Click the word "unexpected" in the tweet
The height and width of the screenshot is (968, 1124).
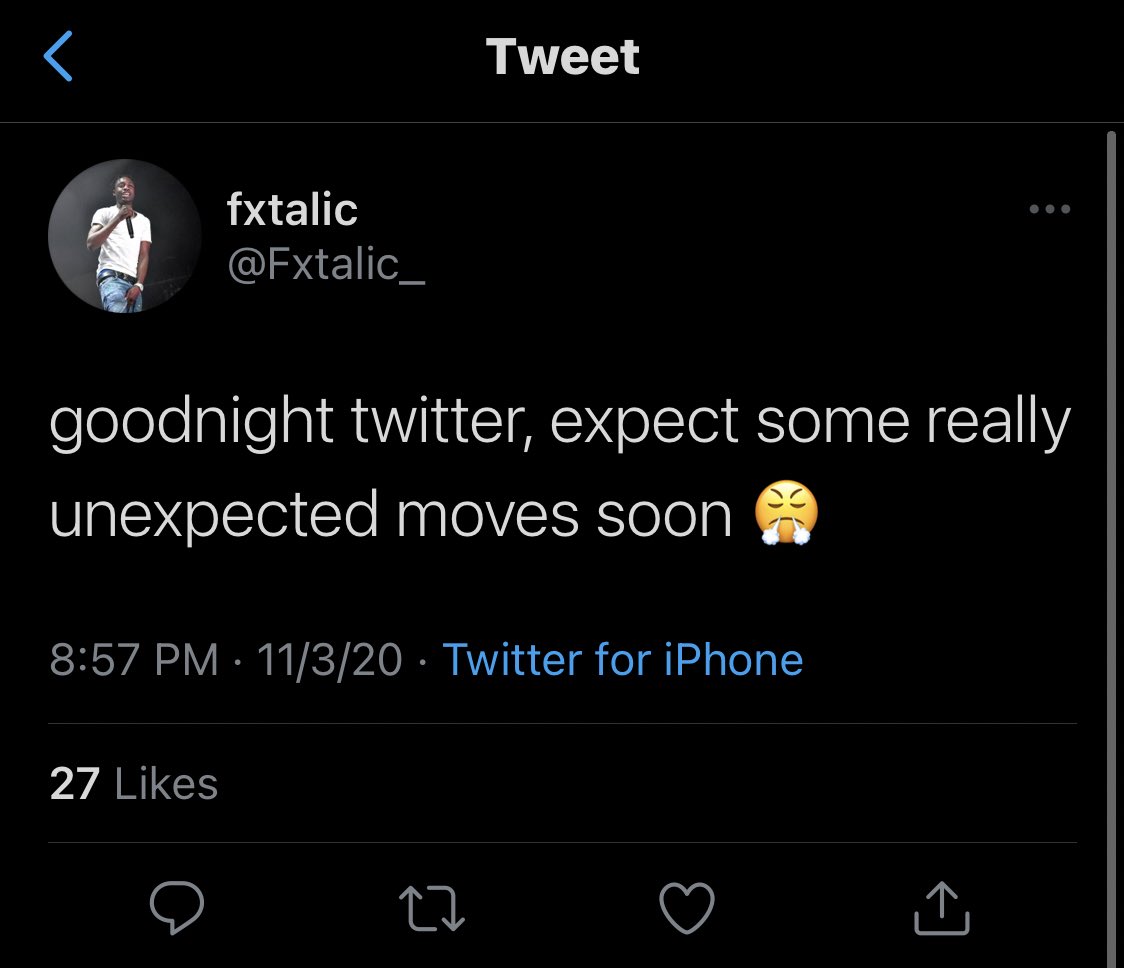coord(214,515)
